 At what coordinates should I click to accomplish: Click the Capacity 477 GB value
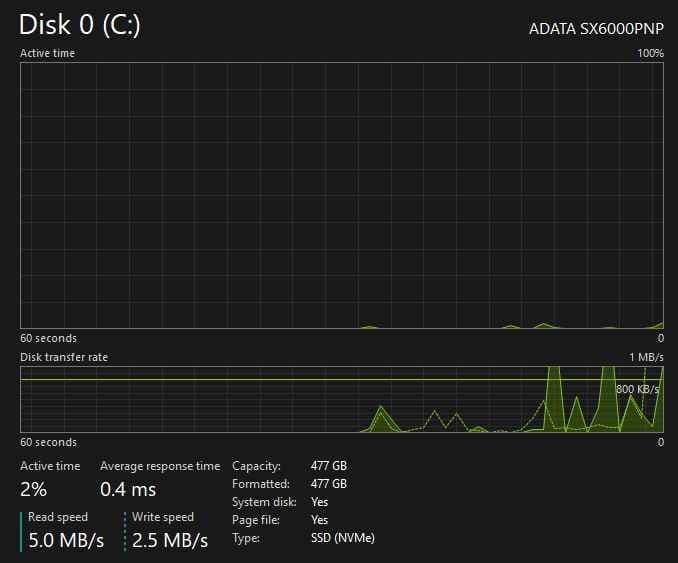tap(329, 466)
